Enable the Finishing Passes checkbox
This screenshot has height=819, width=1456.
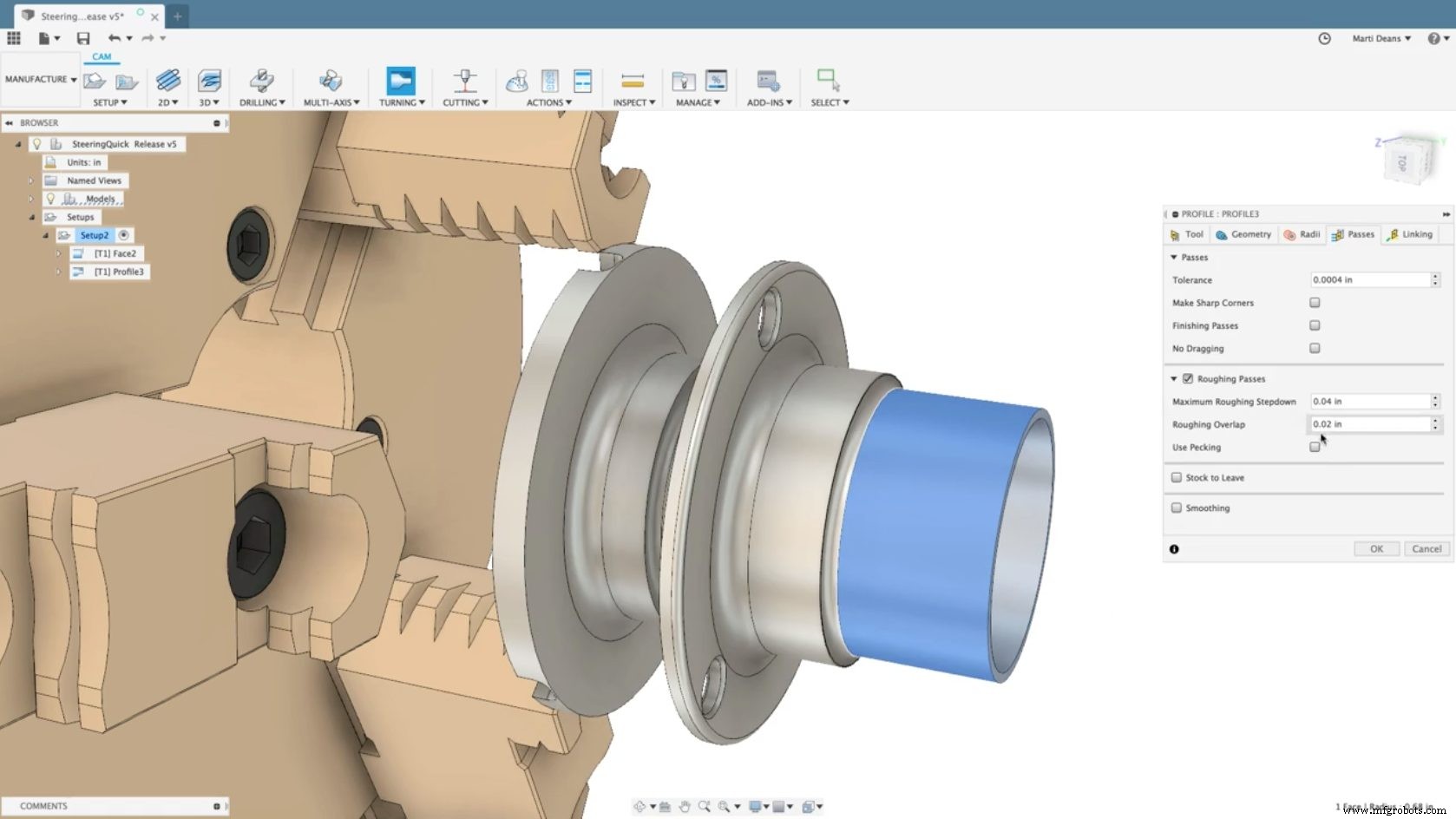tap(1315, 325)
